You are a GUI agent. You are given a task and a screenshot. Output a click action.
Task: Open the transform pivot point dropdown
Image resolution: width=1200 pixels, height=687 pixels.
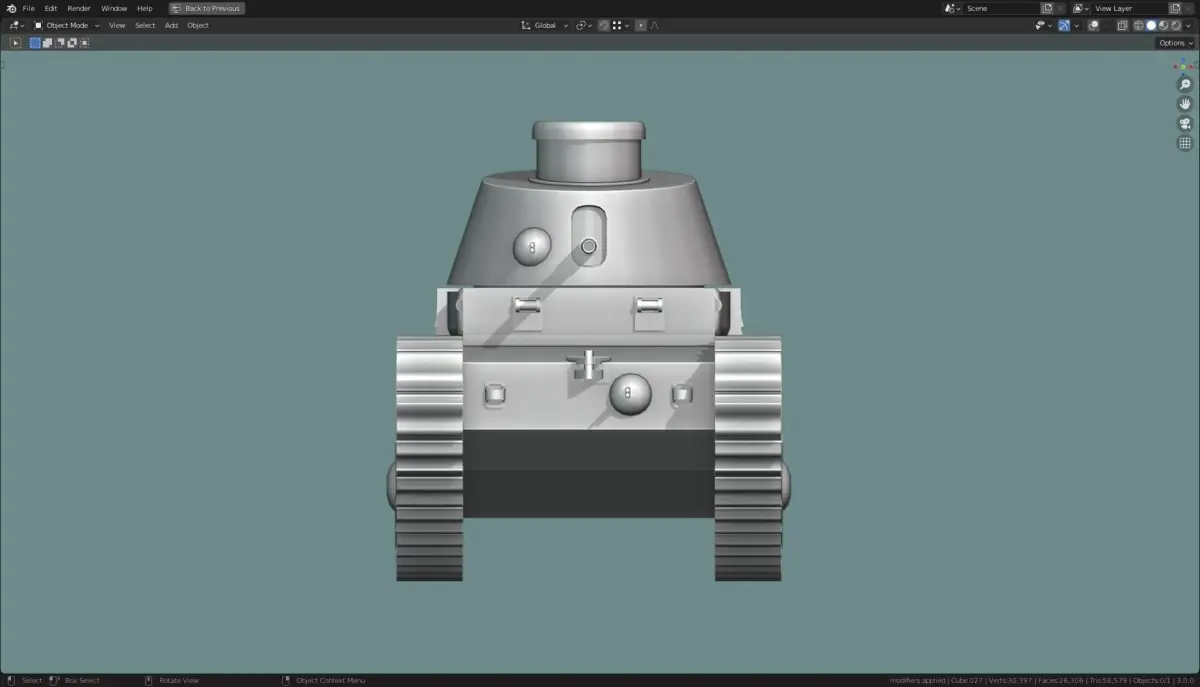584,25
